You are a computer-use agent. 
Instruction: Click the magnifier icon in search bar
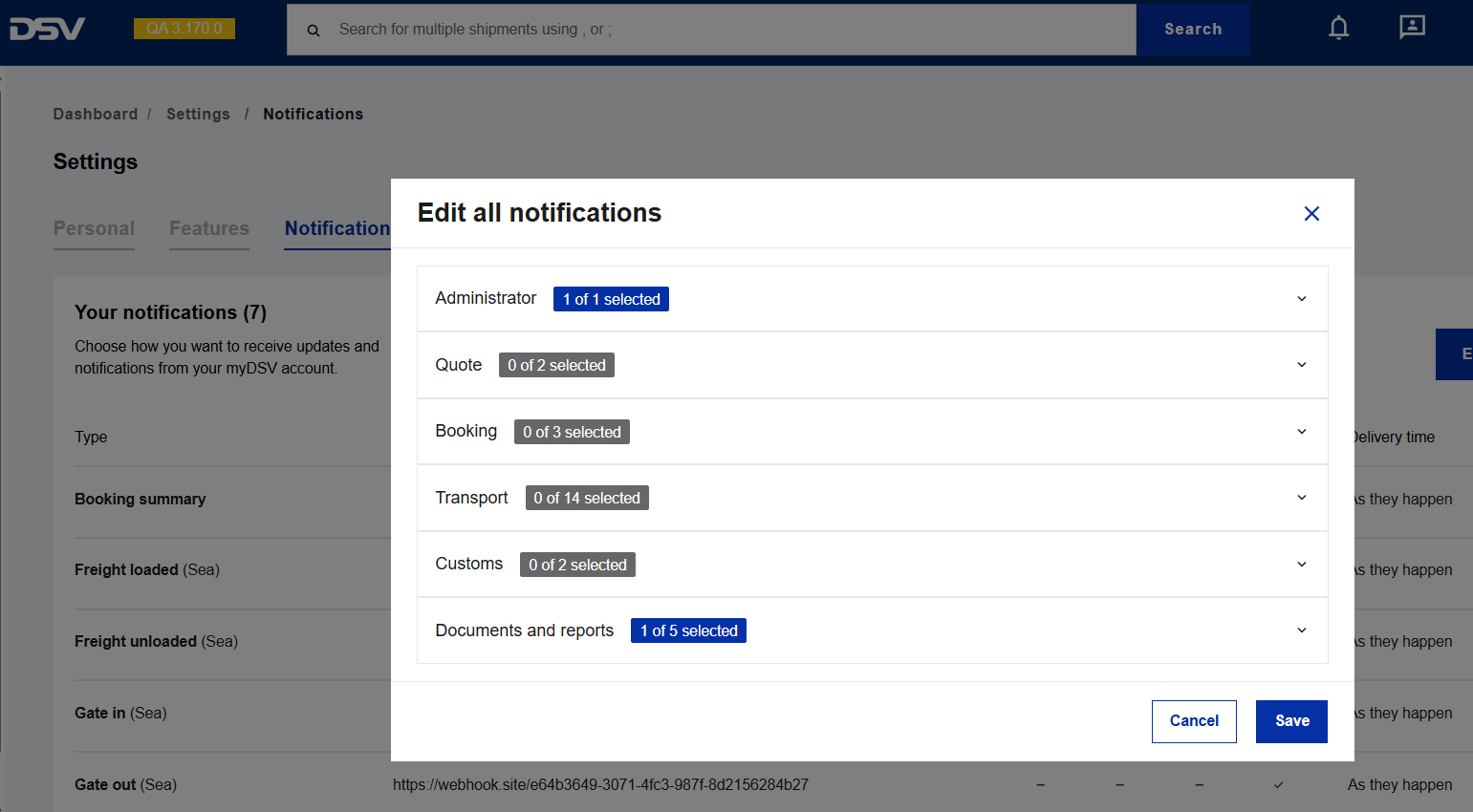click(314, 31)
